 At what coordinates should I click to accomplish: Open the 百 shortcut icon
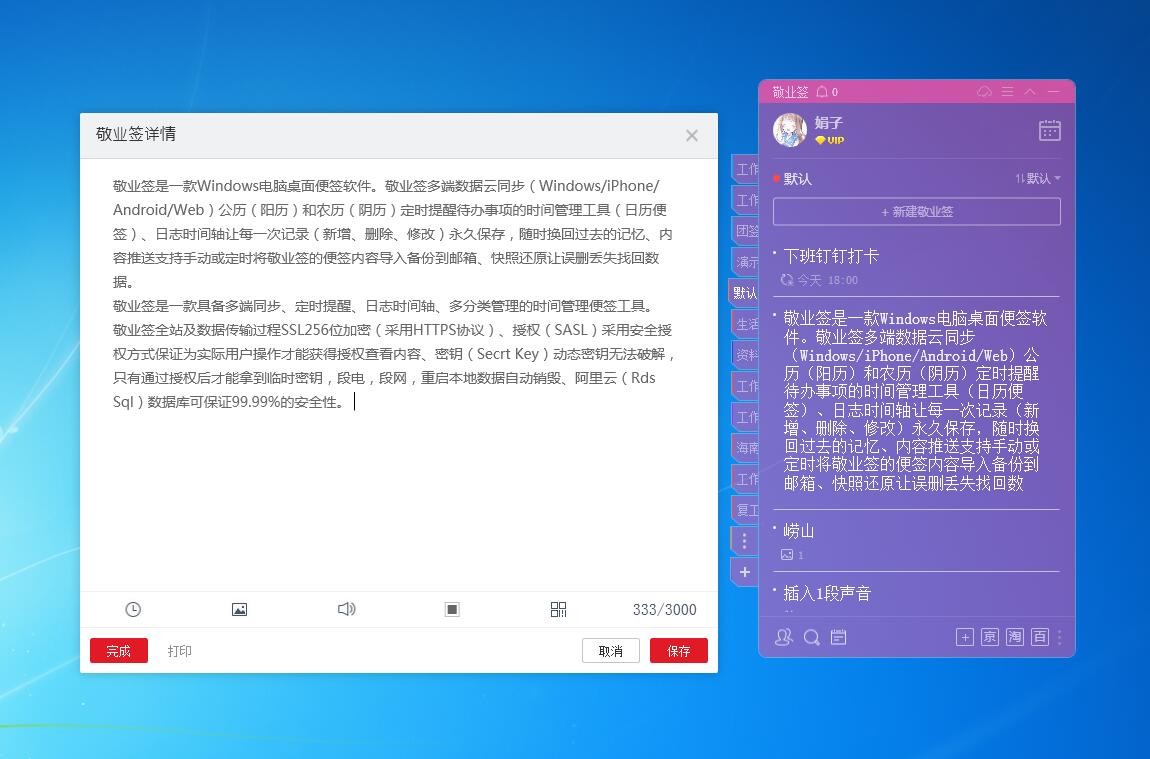1039,637
